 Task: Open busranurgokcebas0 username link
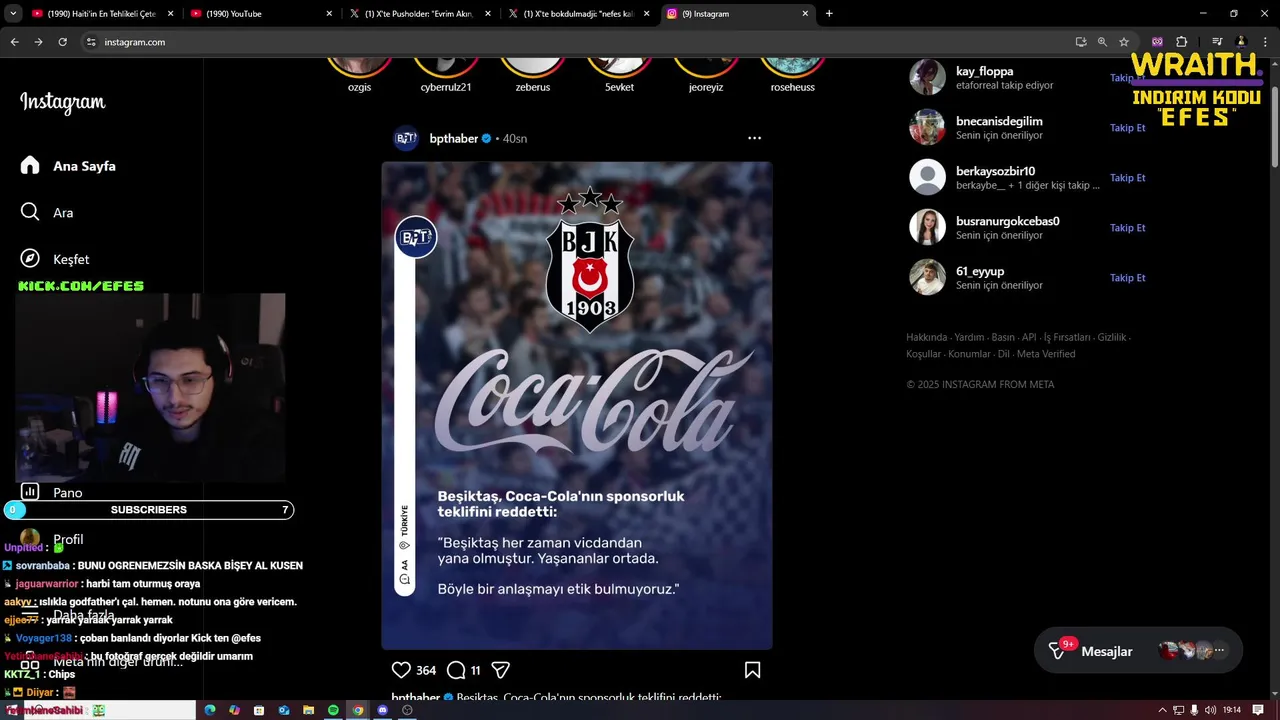(x=1007, y=221)
